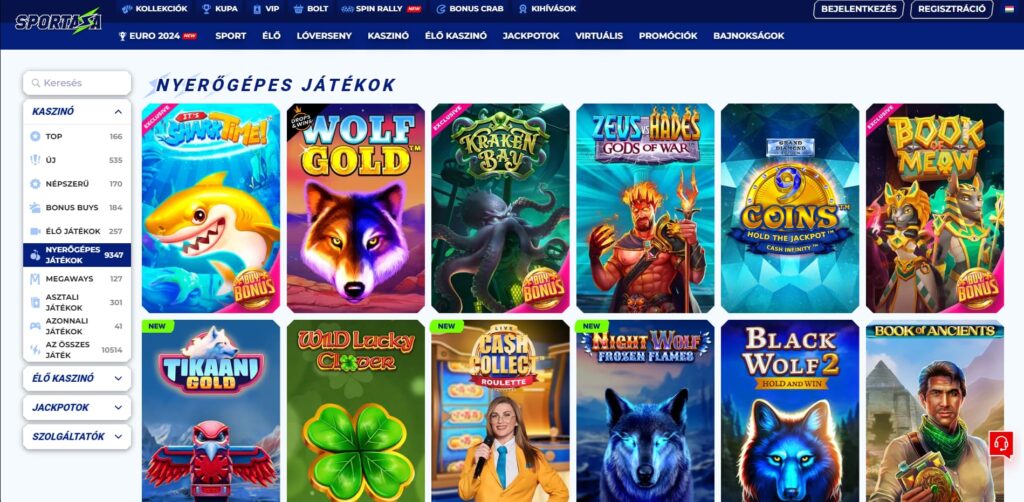The width and height of the screenshot is (1024, 502).
Task: Click the Regisztráció button
Action: point(952,9)
